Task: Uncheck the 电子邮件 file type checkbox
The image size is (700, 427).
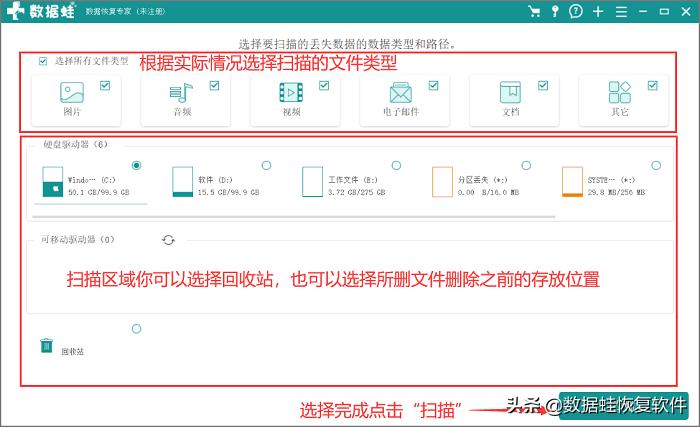Action: (x=433, y=85)
